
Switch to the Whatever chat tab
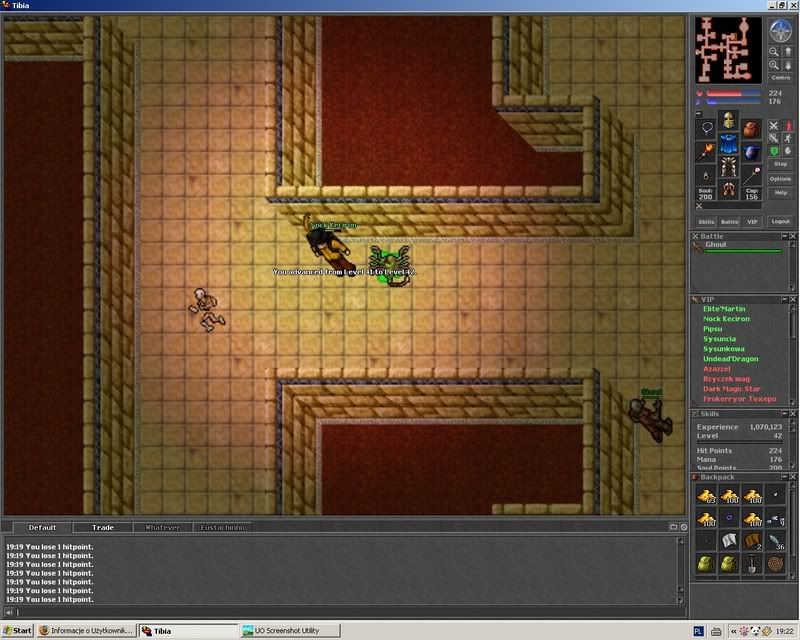coord(162,527)
